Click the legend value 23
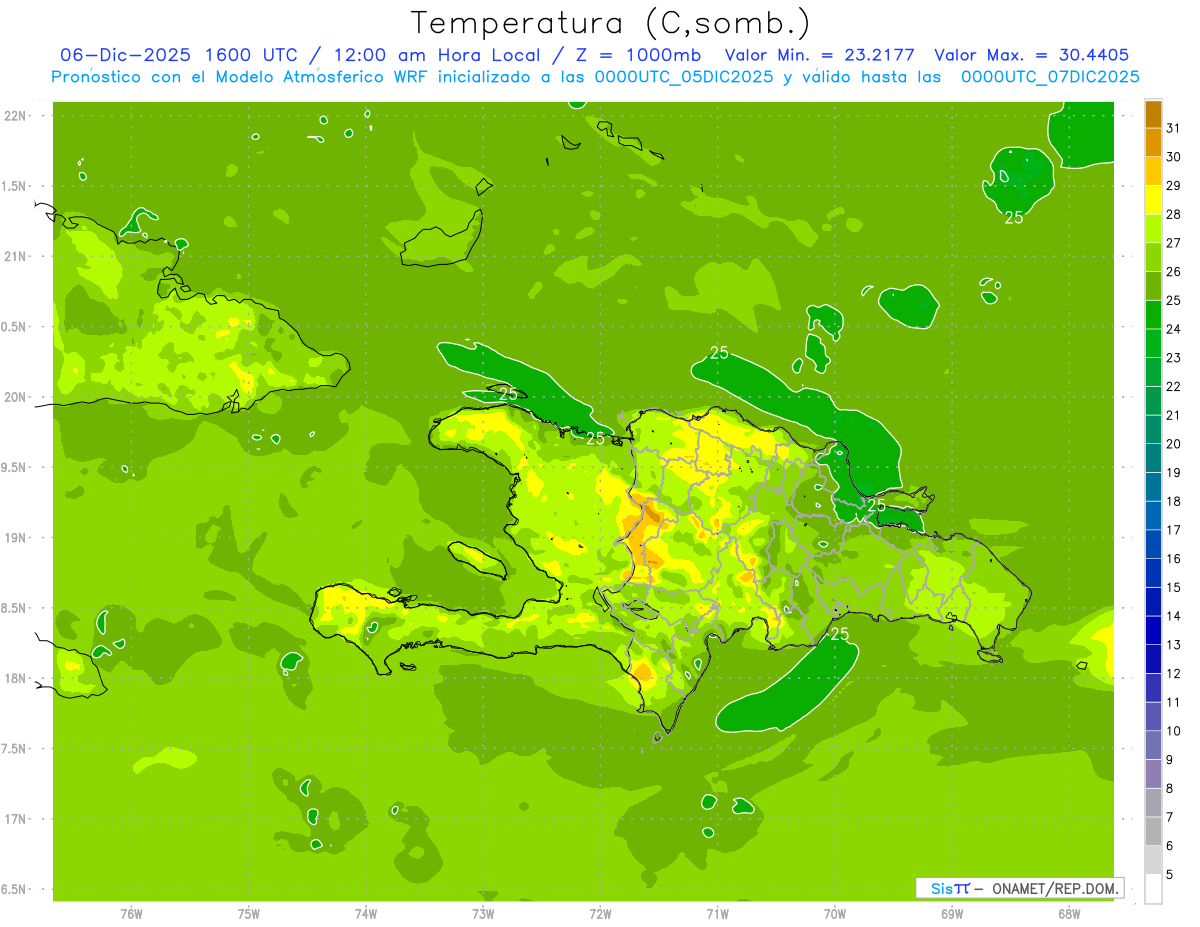 click(1173, 358)
